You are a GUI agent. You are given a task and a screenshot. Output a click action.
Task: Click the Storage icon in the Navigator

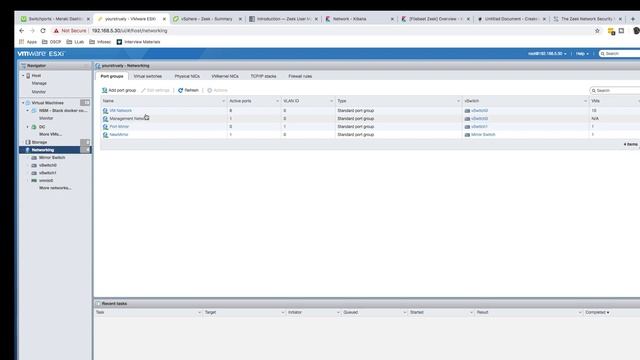28,142
